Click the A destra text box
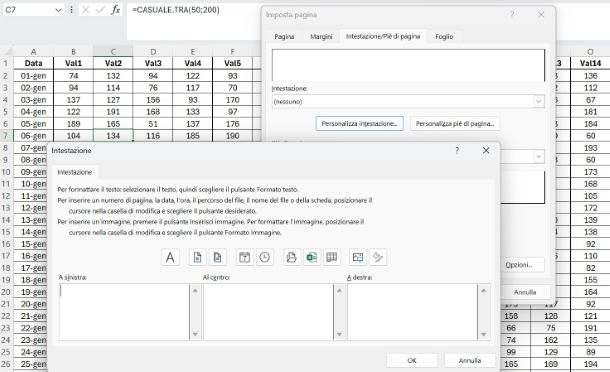The image size is (610, 372). 412,312
